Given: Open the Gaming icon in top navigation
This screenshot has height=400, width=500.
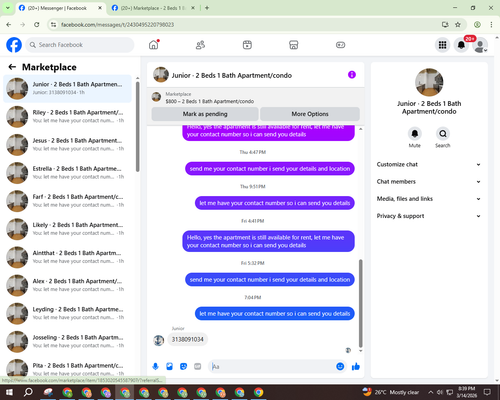Looking at the screenshot, I should (340, 45).
